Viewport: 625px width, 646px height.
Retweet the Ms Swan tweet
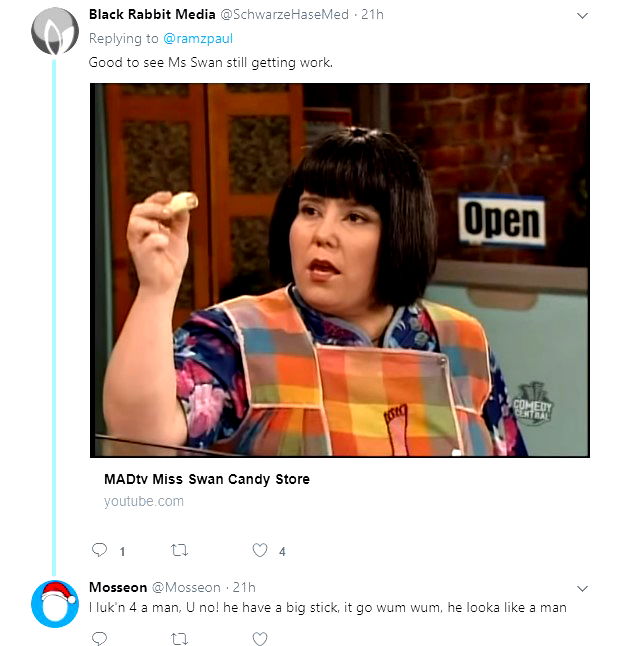pyautogui.click(x=179, y=550)
